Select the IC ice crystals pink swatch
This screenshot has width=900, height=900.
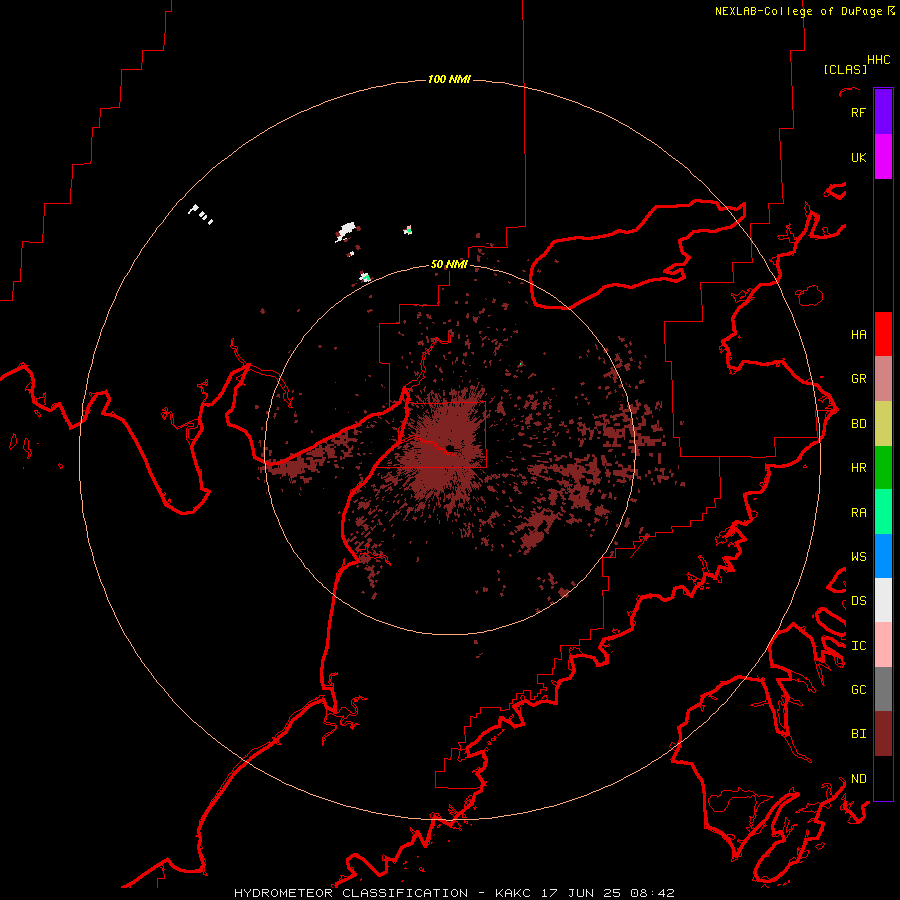(883, 645)
